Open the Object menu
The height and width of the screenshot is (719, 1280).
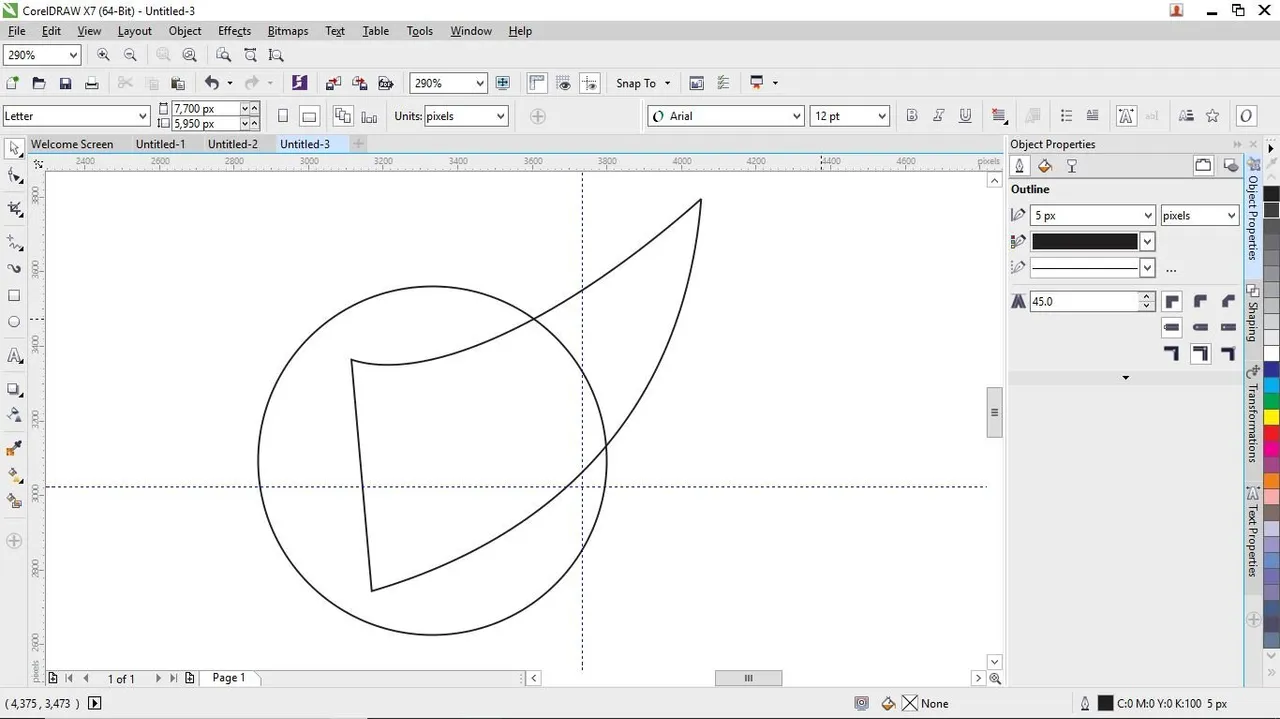(185, 31)
